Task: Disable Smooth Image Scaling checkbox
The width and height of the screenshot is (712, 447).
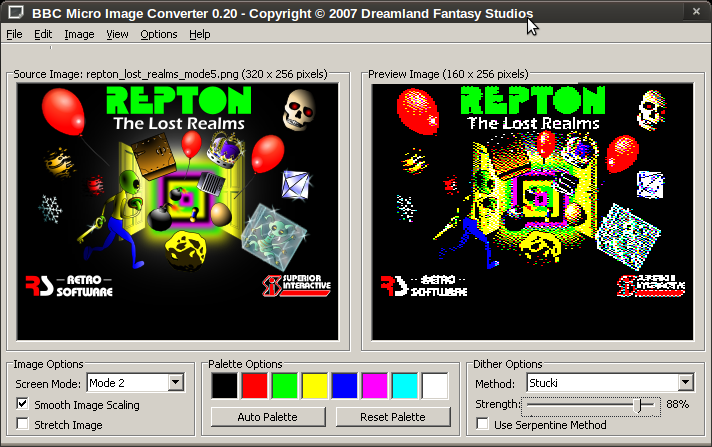Action: (x=22, y=404)
